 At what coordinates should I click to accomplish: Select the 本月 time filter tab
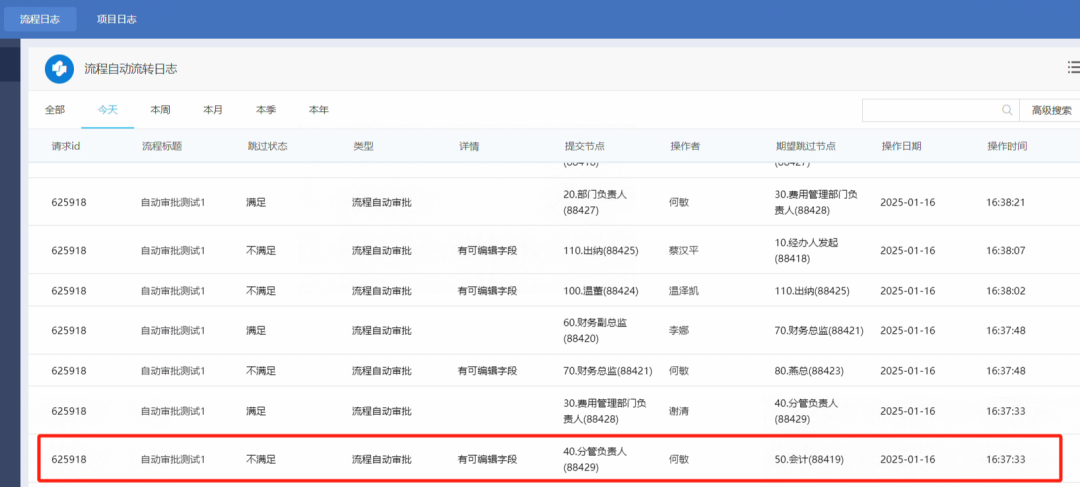pyautogui.click(x=213, y=110)
